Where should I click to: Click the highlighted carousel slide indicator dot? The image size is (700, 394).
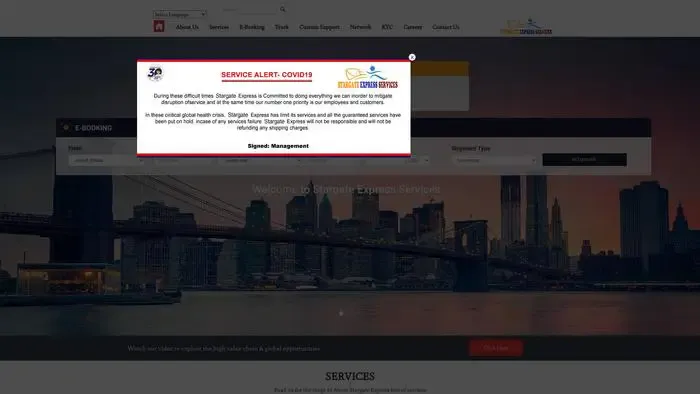coord(341,313)
